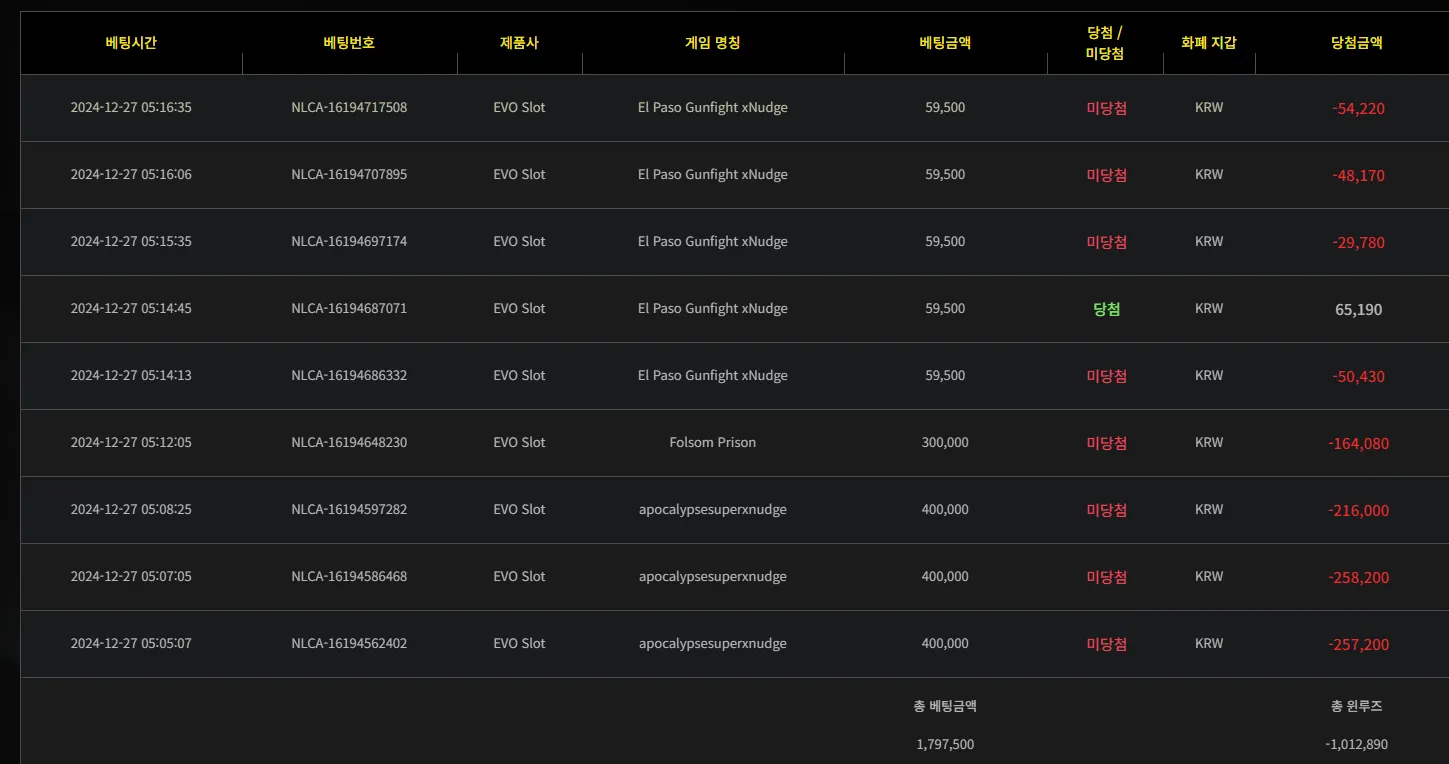Click the 당첨 / 미당첨 column header
Screen dimensions: 1449x764
click(1105, 43)
